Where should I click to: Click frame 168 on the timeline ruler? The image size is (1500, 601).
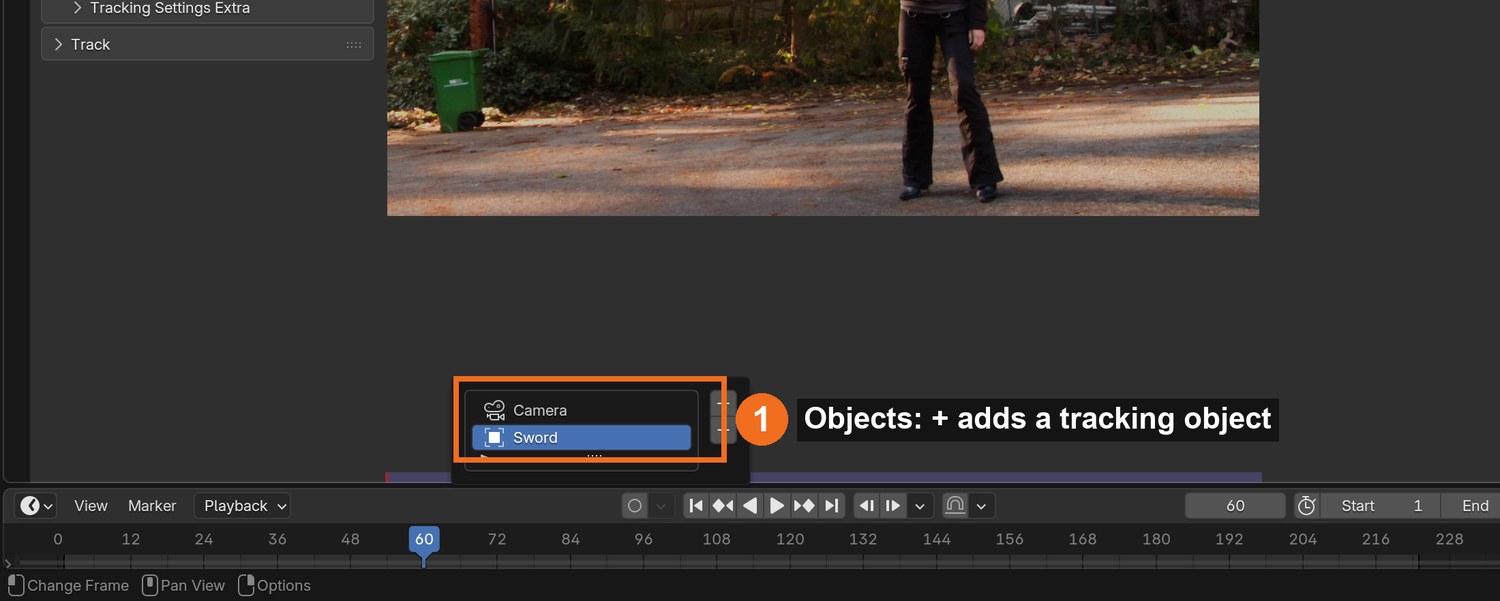tap(1082, 539)
